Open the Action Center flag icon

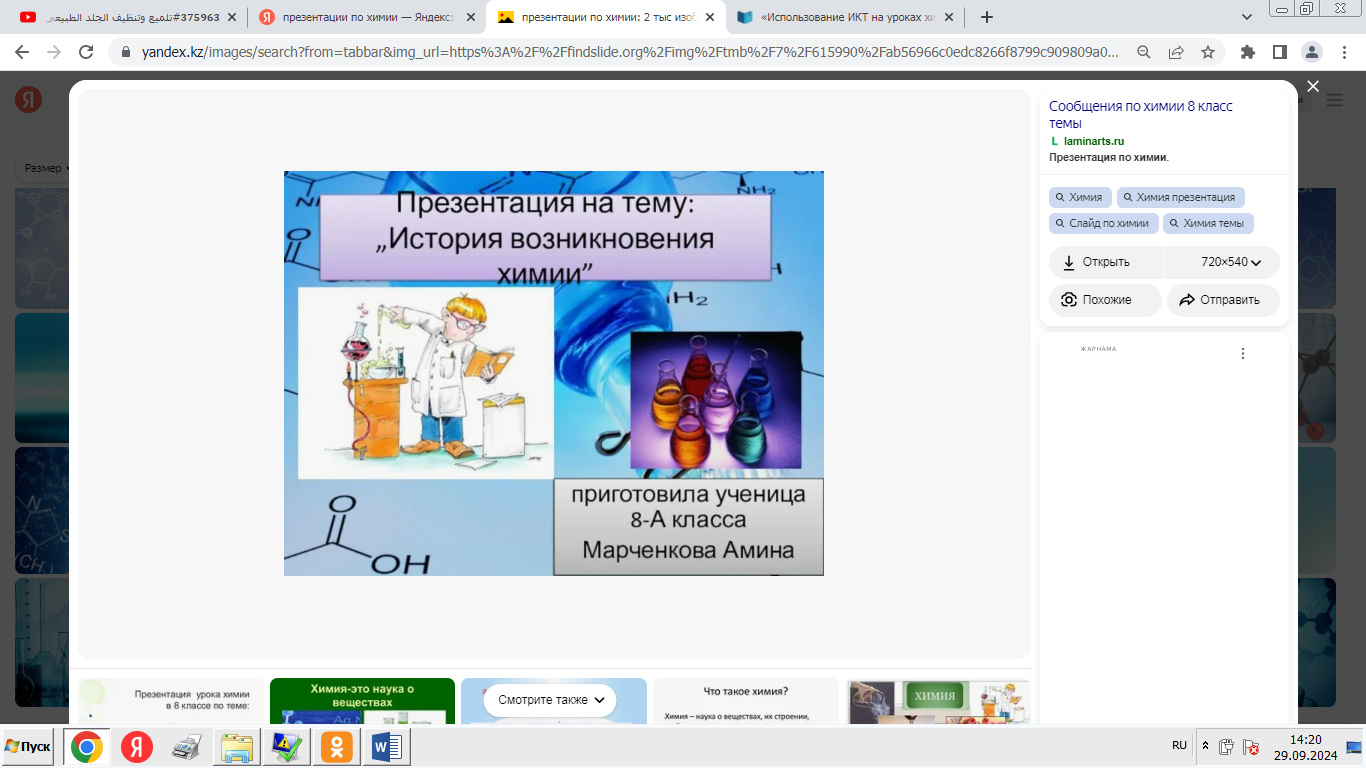click(x=1250, y=747)
